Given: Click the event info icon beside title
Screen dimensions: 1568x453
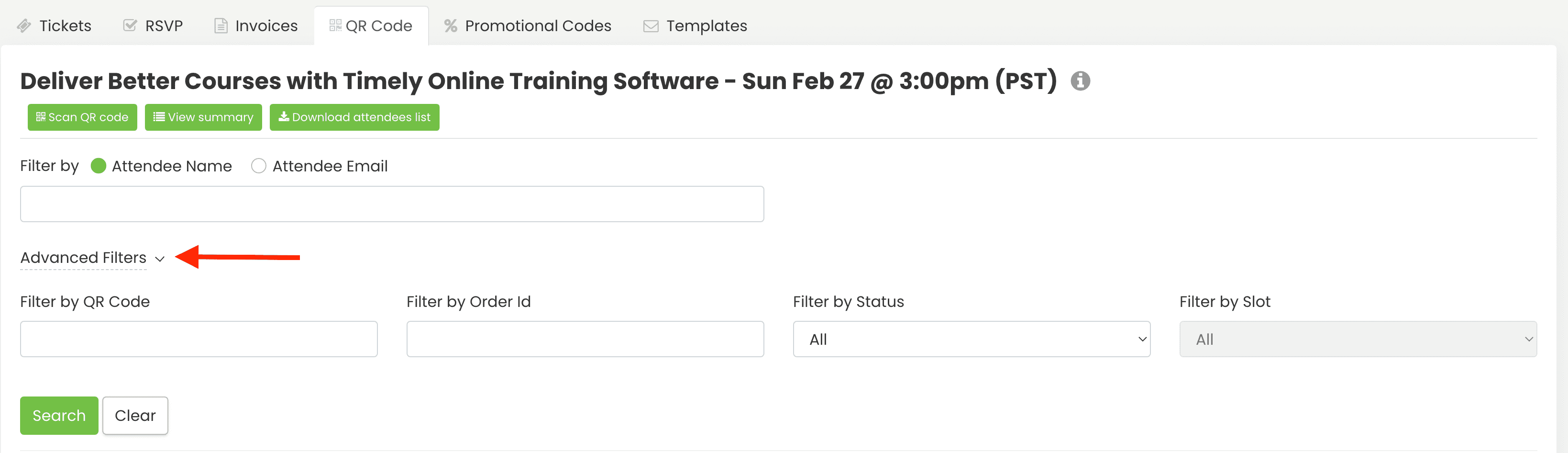Looking at the screenshot, I should tap(1081, 80).
